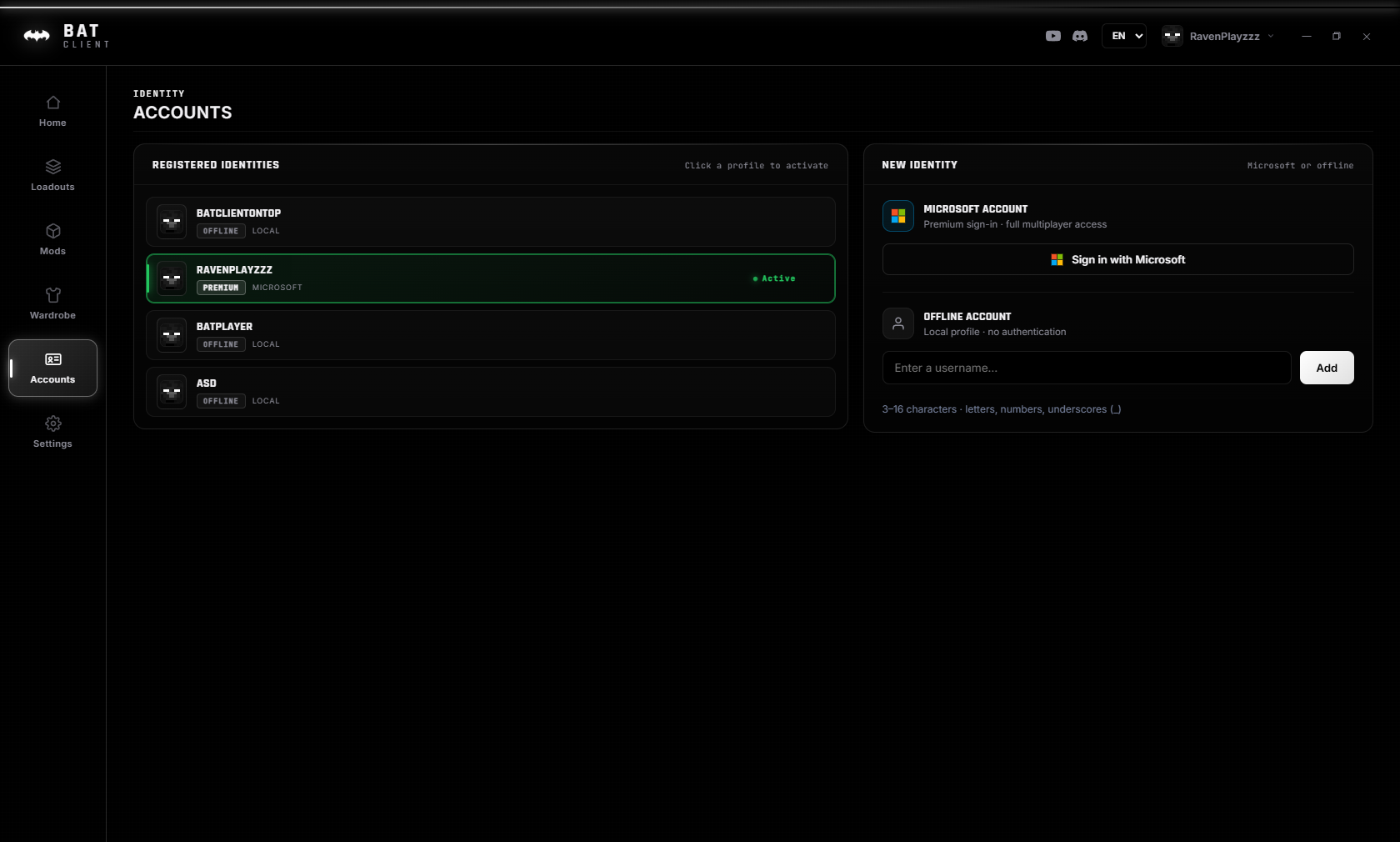Viewport: 1400px width, 842px height.
Task: Click the ASD avatar icon
Action: pos(172,392)
